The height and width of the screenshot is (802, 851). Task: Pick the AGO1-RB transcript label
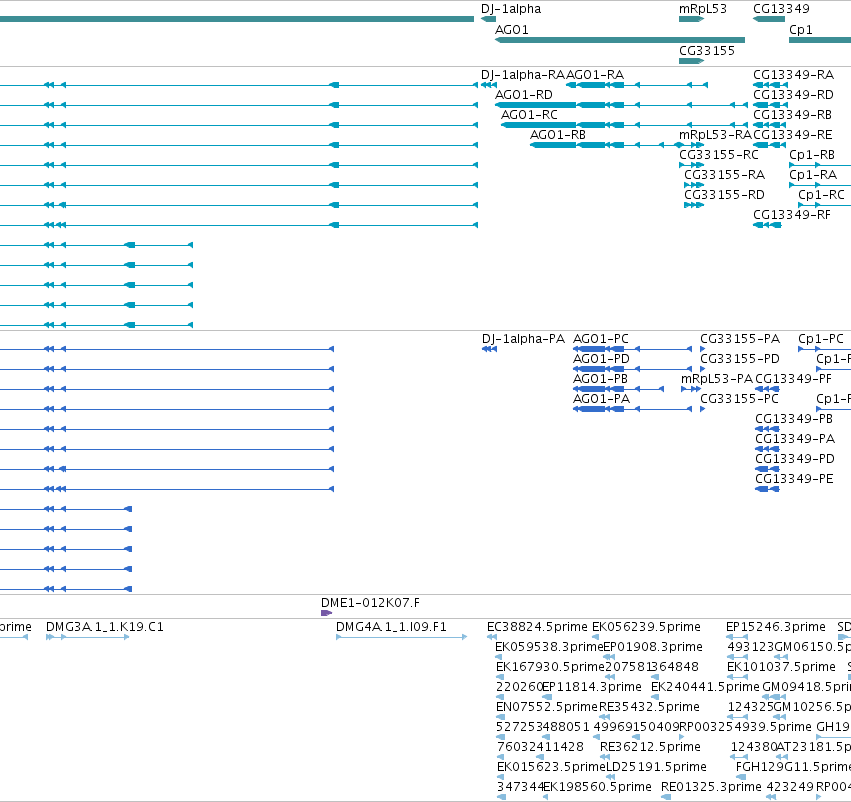coord(558,135)
